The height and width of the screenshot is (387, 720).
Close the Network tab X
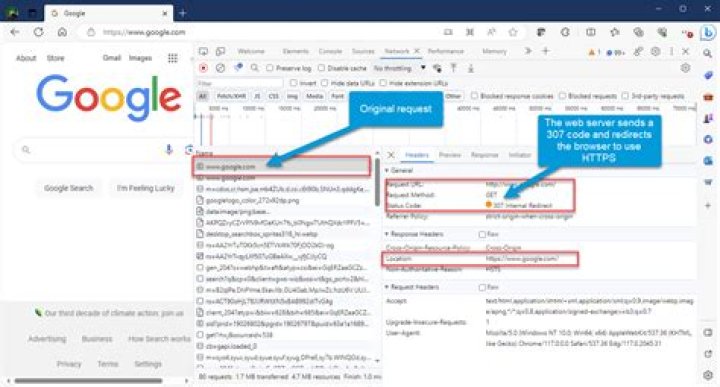pos(416,51)
